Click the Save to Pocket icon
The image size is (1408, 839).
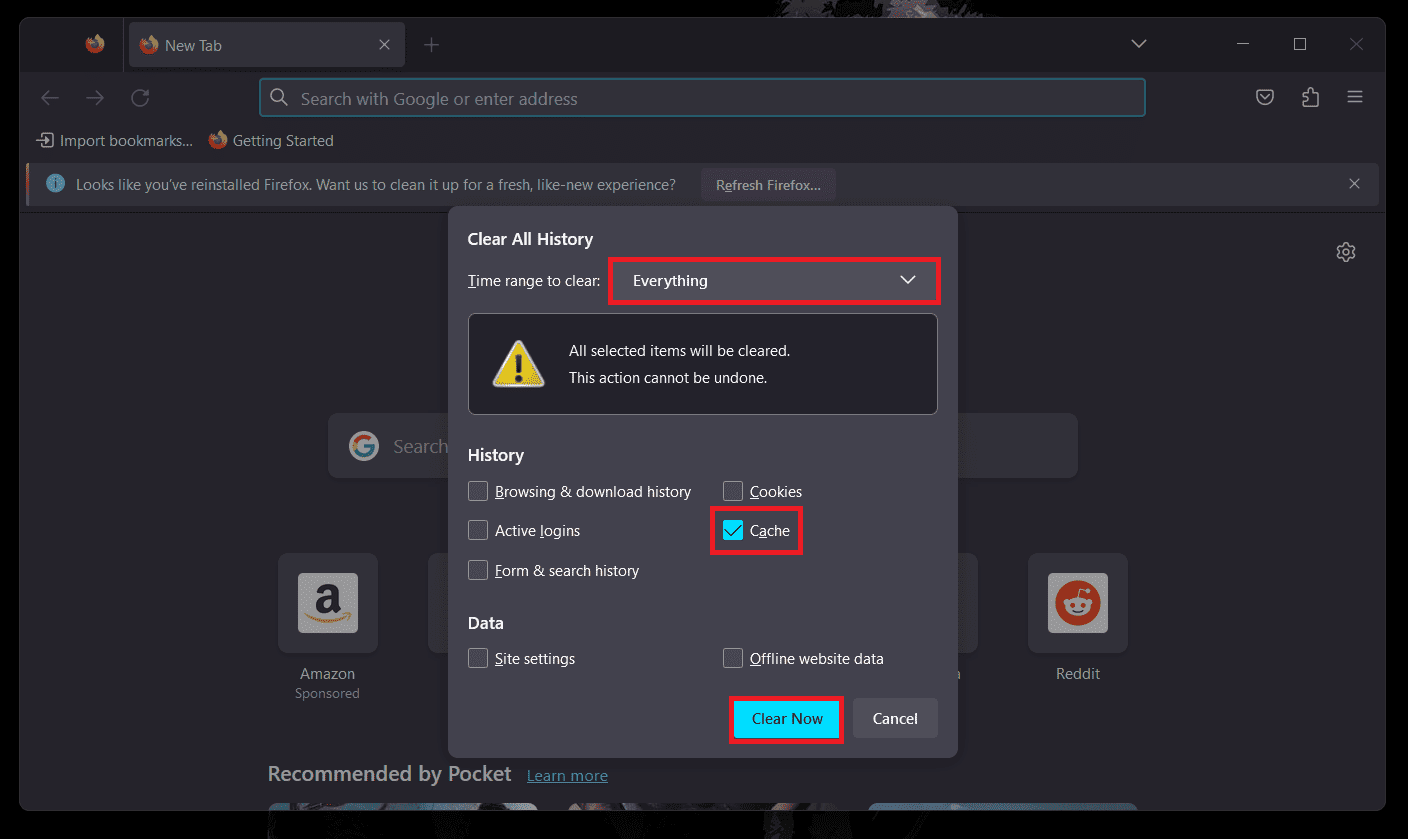(1265, 98)
